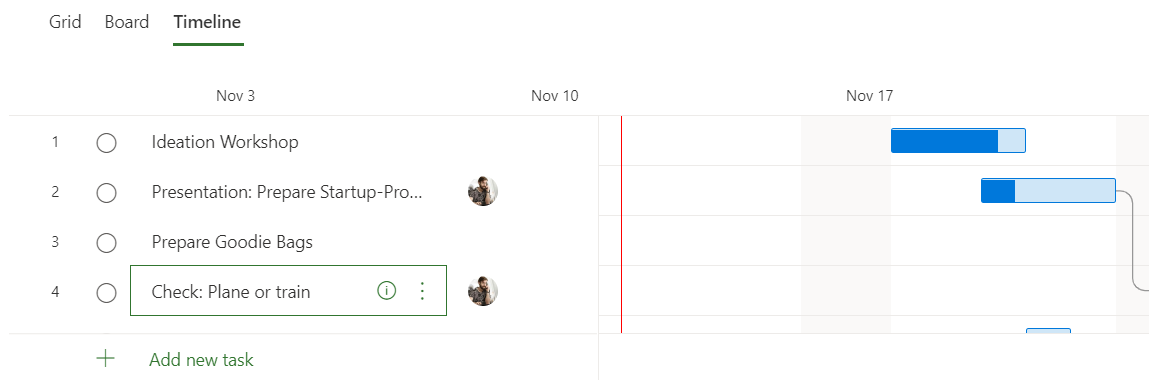Viewport: 1149px width, 380px height.
Task: Click the dependency connector line from Presentation bar
Action: coord(1133,242)
